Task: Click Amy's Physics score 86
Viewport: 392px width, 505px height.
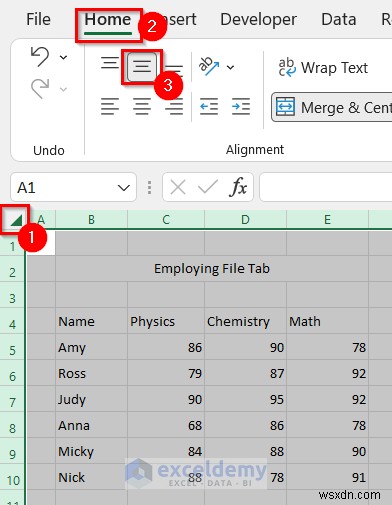Action: point(166,347)
